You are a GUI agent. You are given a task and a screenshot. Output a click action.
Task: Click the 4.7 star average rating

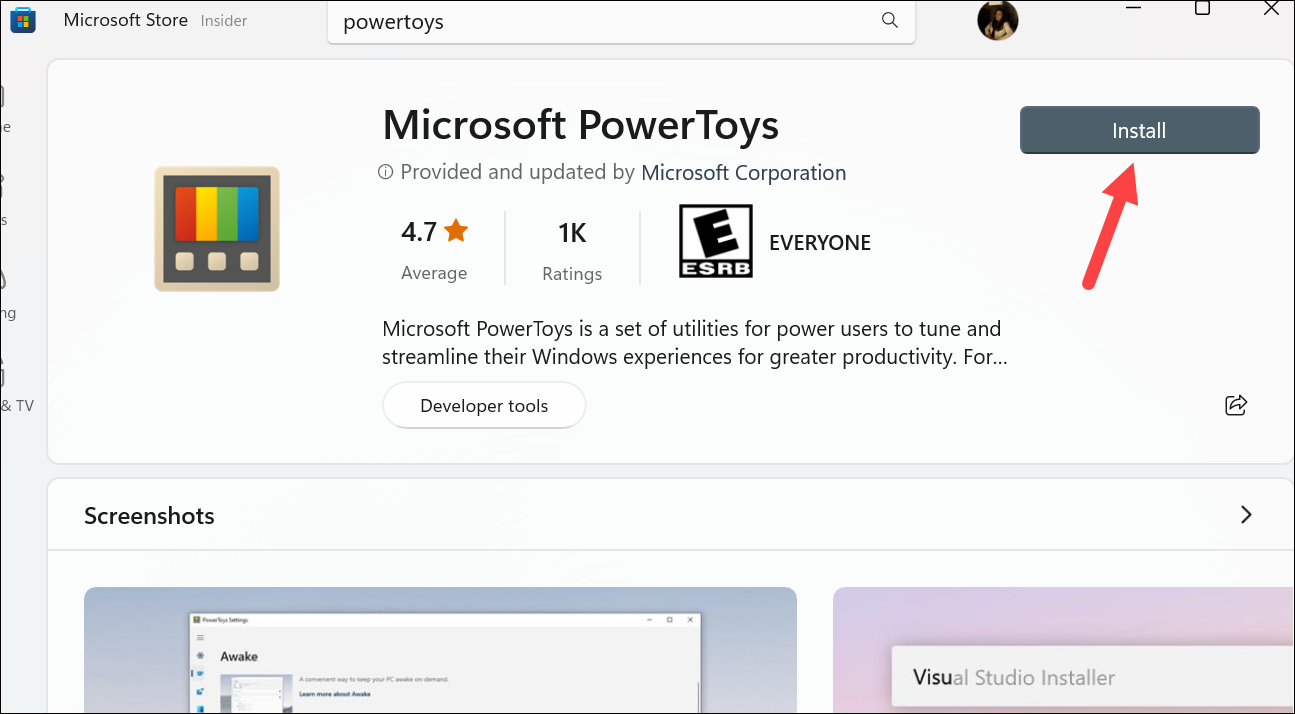tap(434, 233)
